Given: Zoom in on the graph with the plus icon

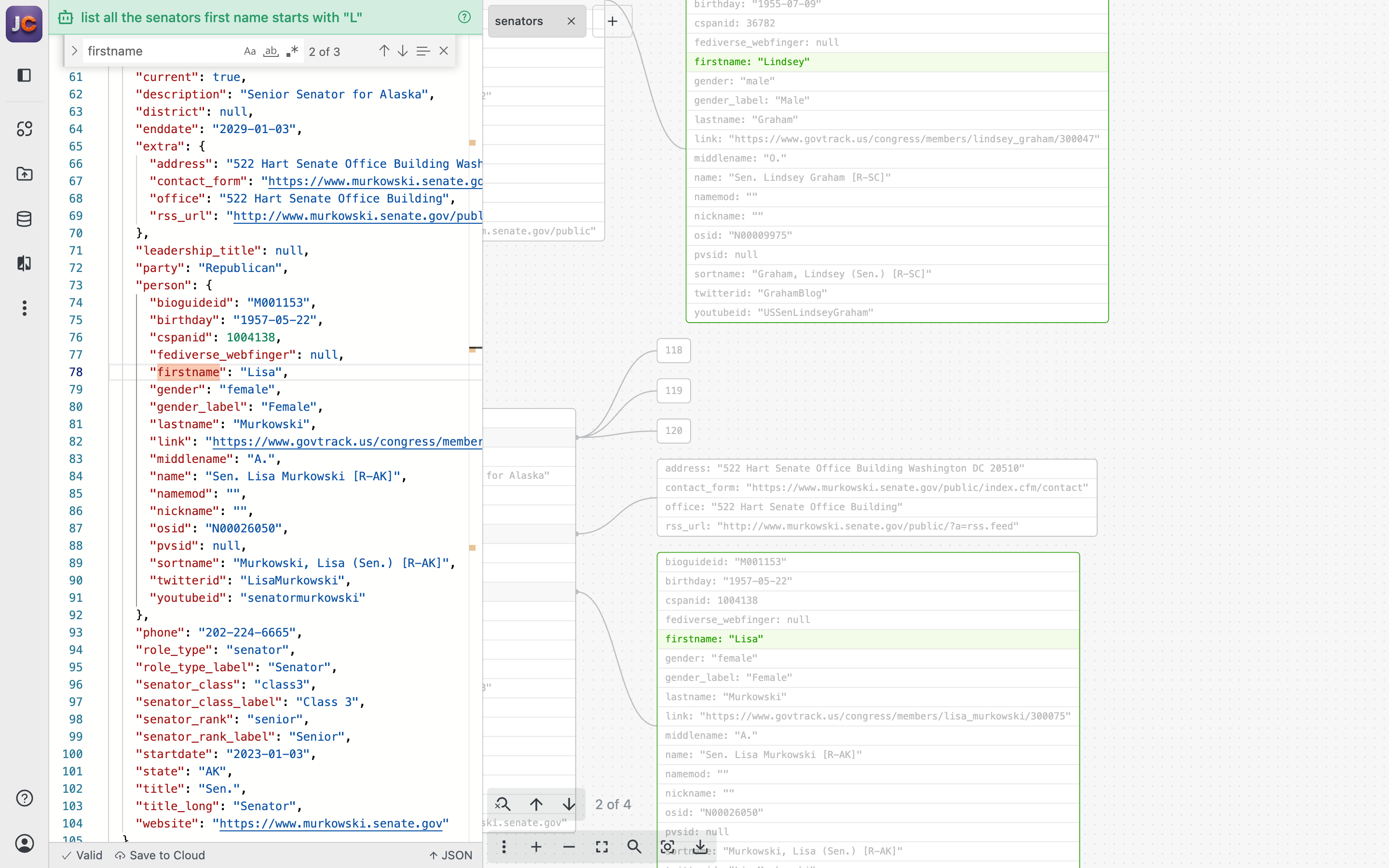Looking at the screenshot, I should coord(536,847).
